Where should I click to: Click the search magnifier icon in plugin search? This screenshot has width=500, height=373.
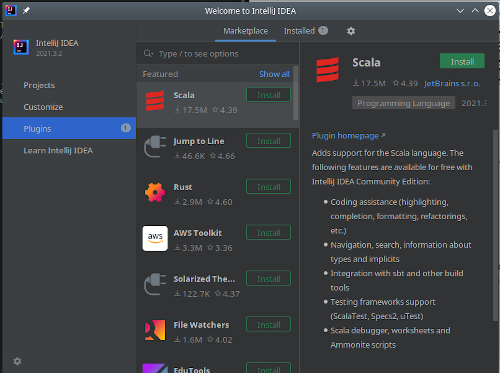click(x=148, y=53)
